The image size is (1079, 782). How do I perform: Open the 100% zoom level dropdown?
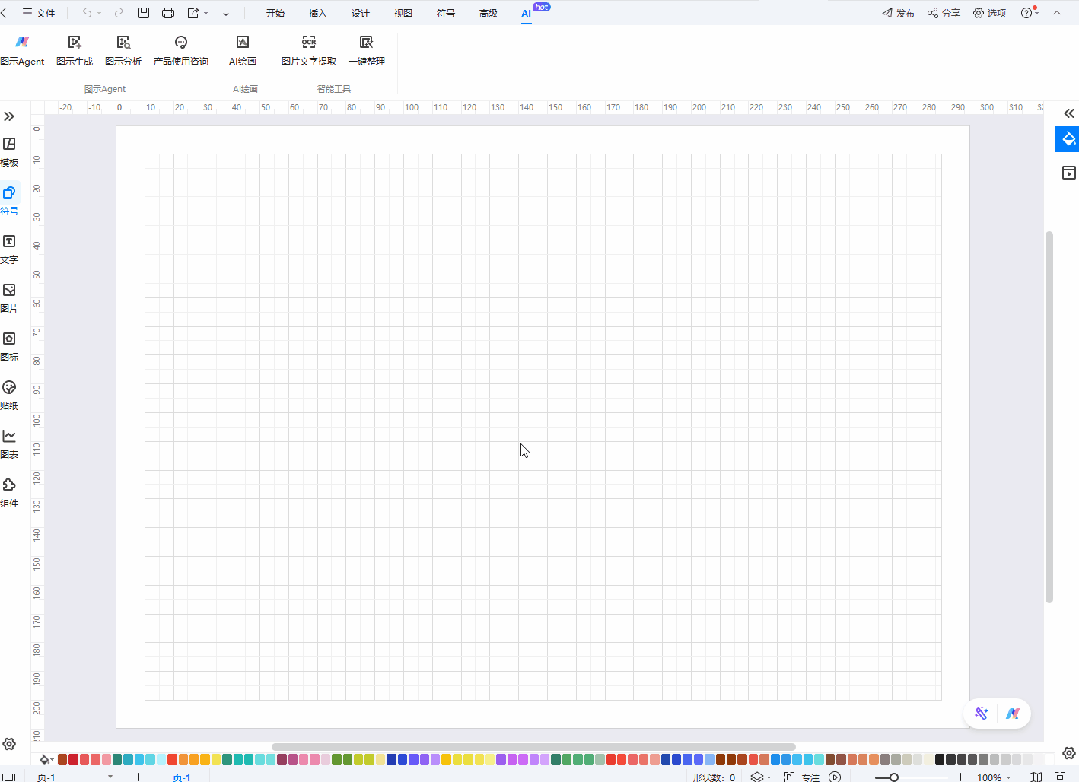994,776
